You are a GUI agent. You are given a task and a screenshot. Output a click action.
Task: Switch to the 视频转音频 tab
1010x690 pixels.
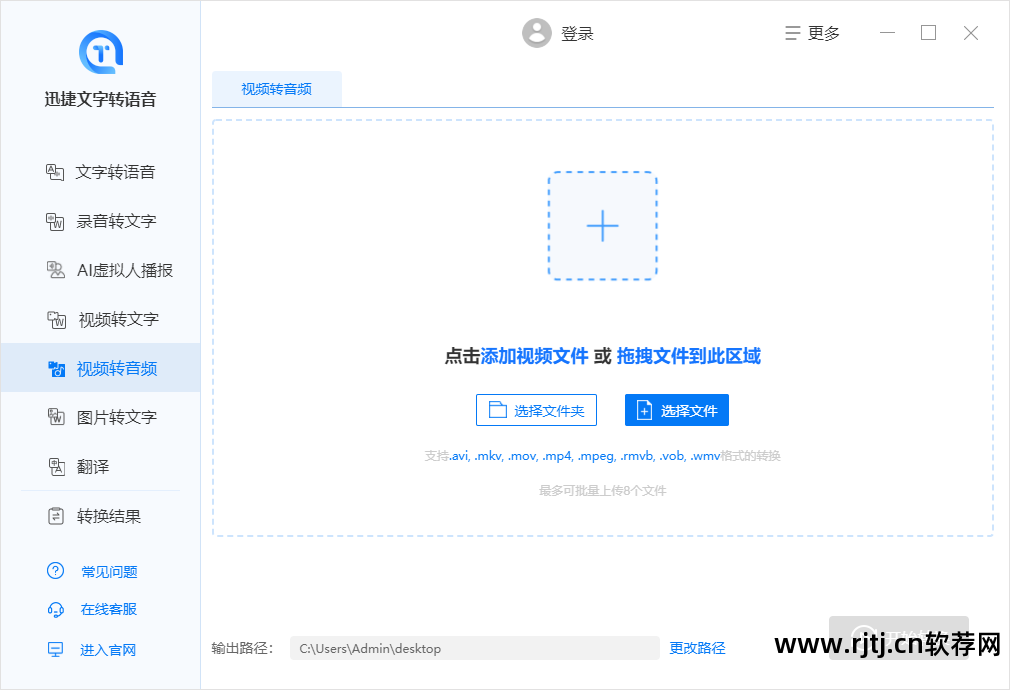(276, 88)
